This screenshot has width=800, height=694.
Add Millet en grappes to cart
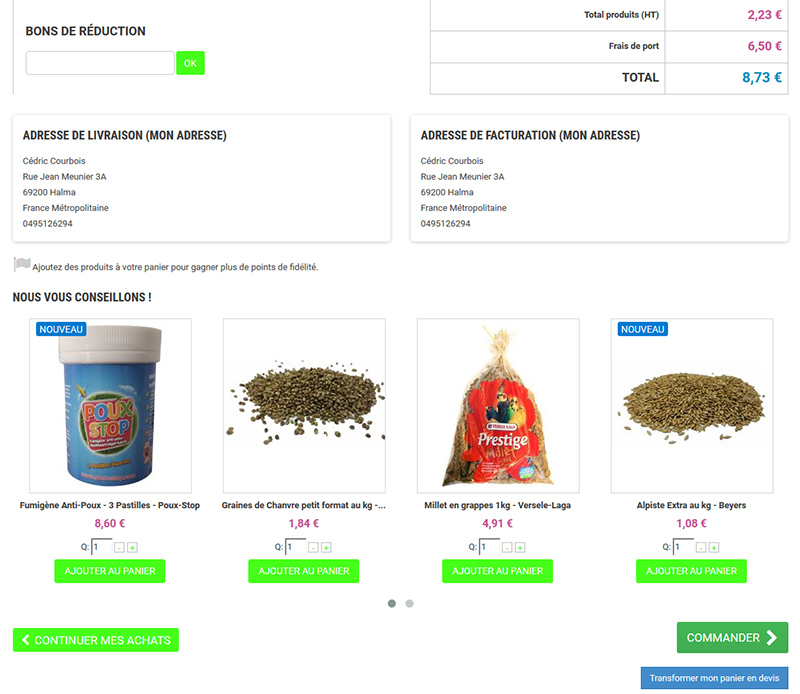pyautogui.click(x=497, y=571)
